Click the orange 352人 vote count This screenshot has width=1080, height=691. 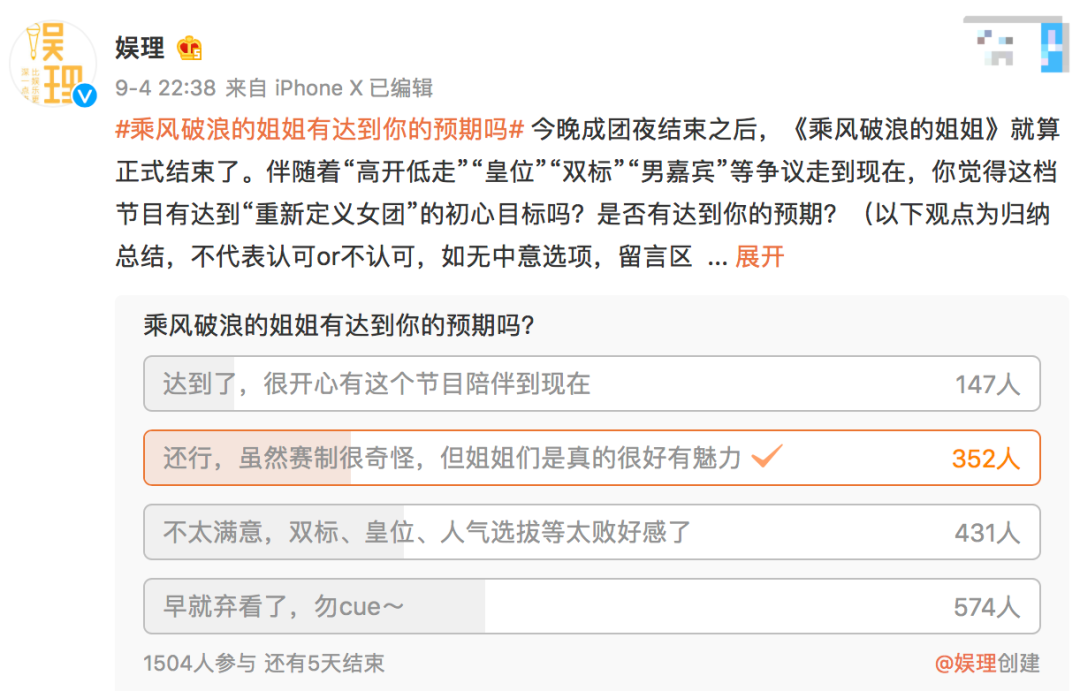(986, 459)
